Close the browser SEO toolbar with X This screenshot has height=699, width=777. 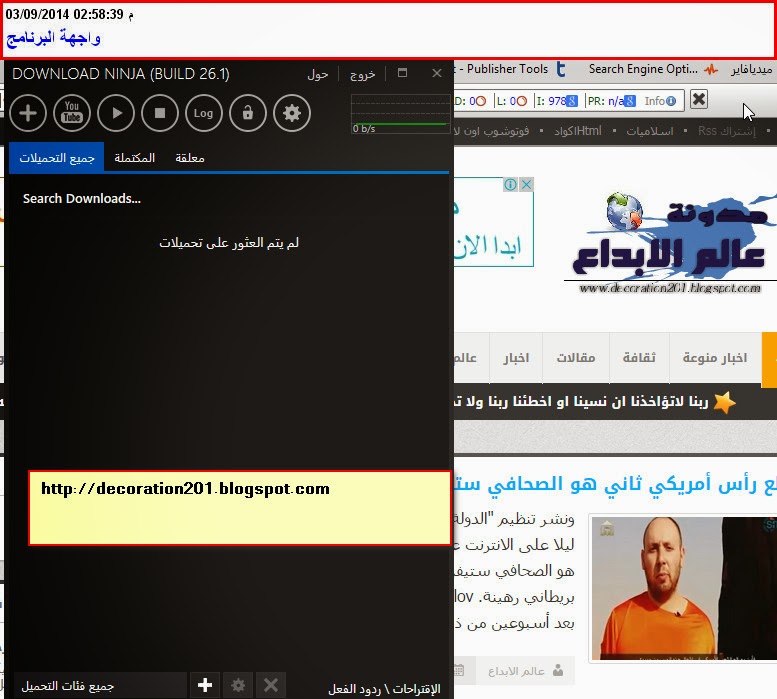tap(699, 100)
